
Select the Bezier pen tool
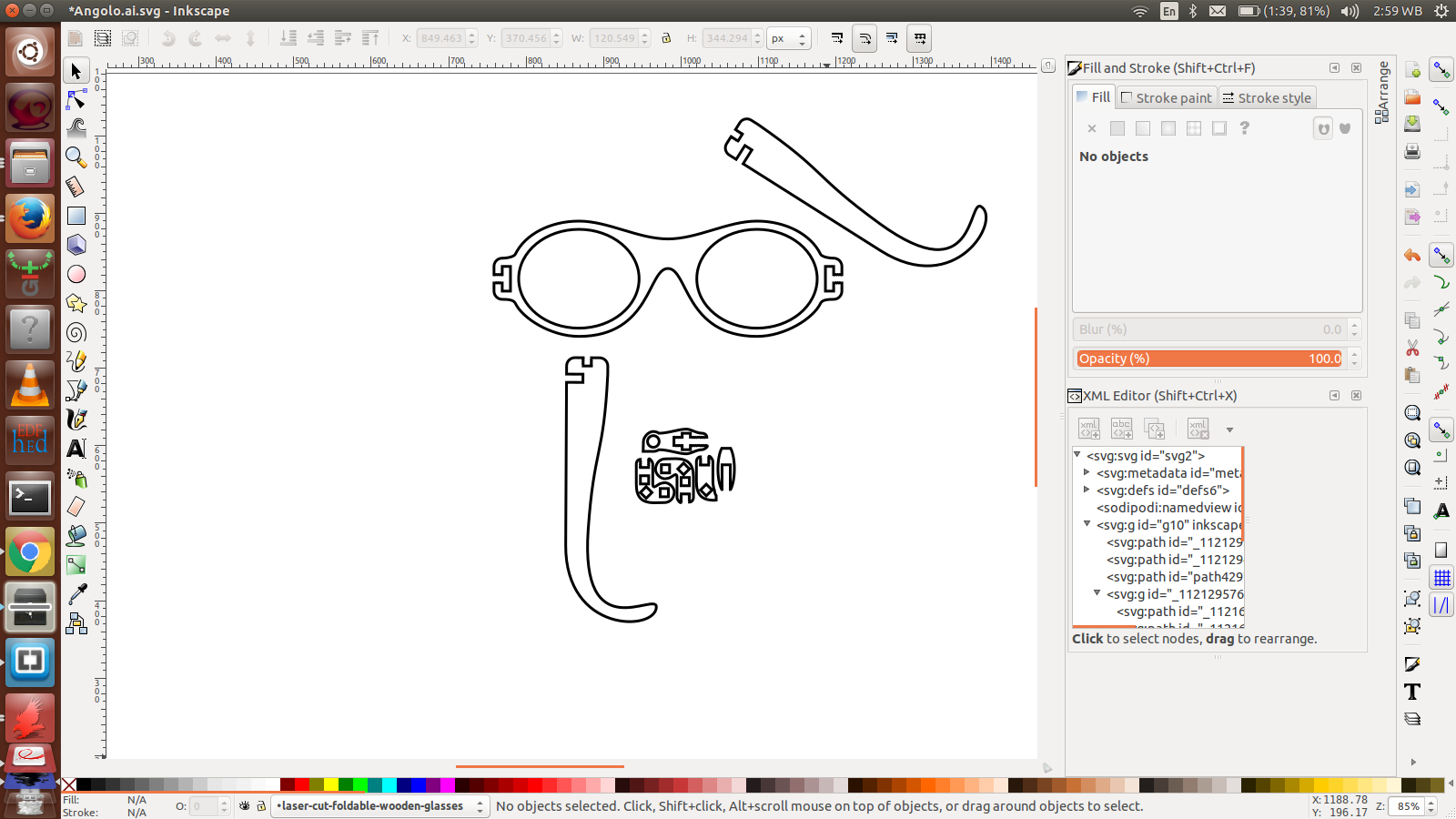76,390
